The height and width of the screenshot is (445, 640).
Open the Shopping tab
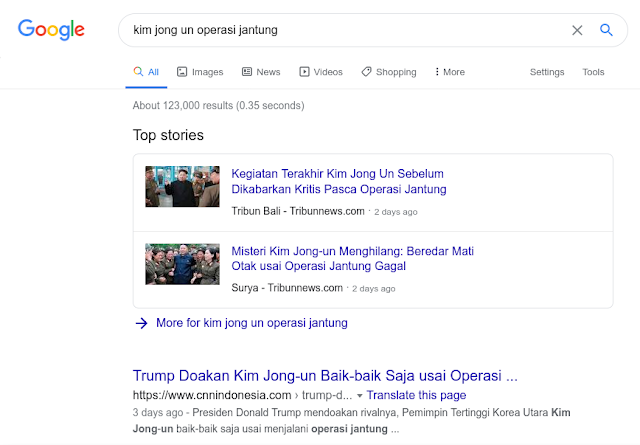click(x=389, y=72)
